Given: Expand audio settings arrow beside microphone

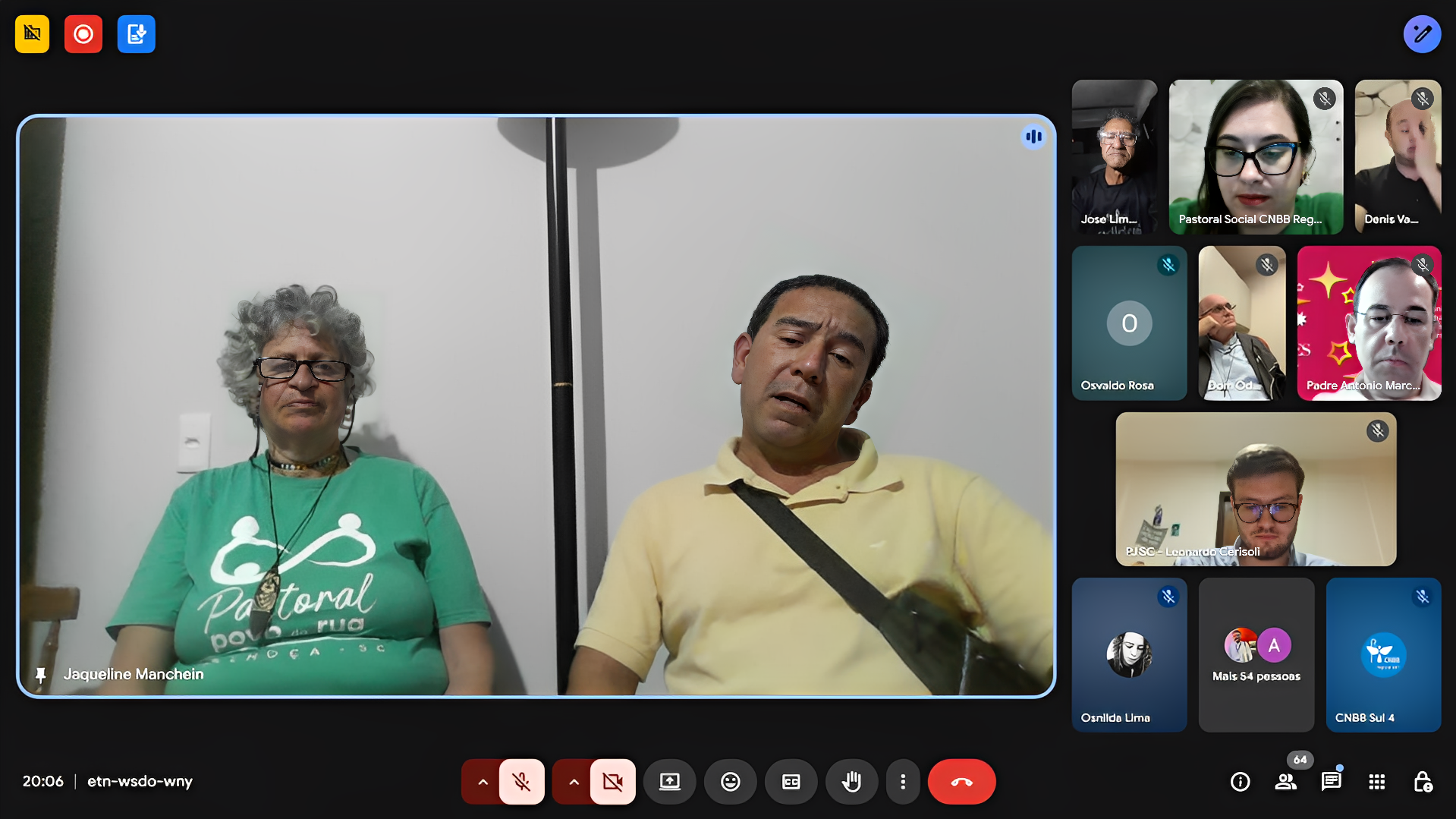Looking at the screenshot, I should point(483,782).
